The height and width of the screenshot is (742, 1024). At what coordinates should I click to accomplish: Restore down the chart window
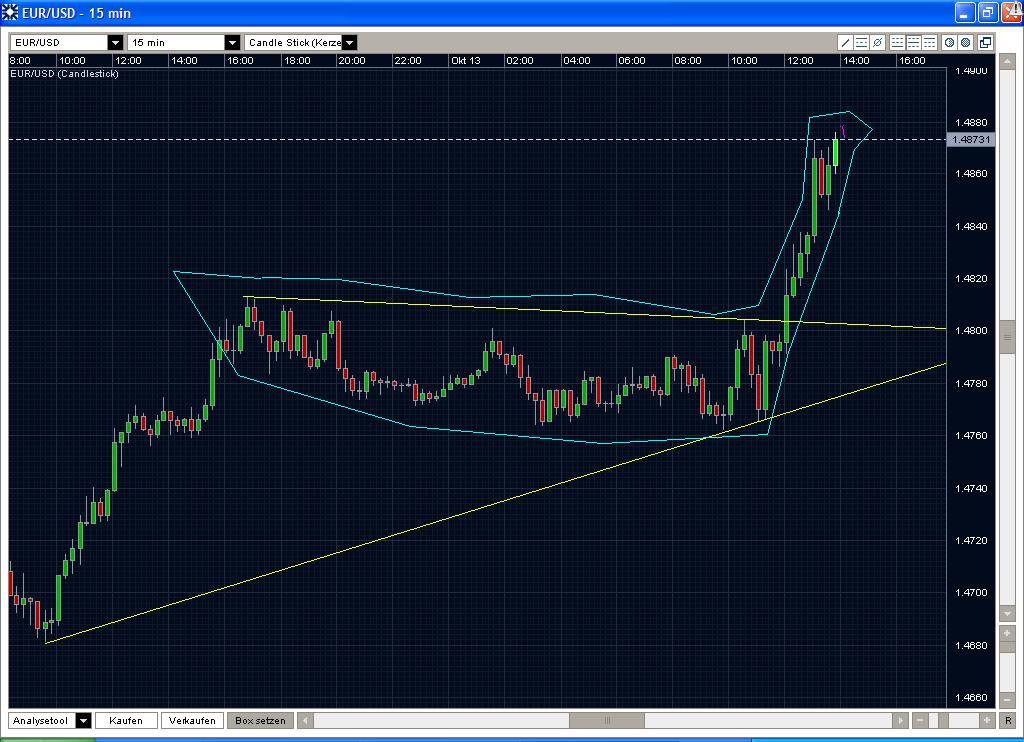tap(988, 12)
